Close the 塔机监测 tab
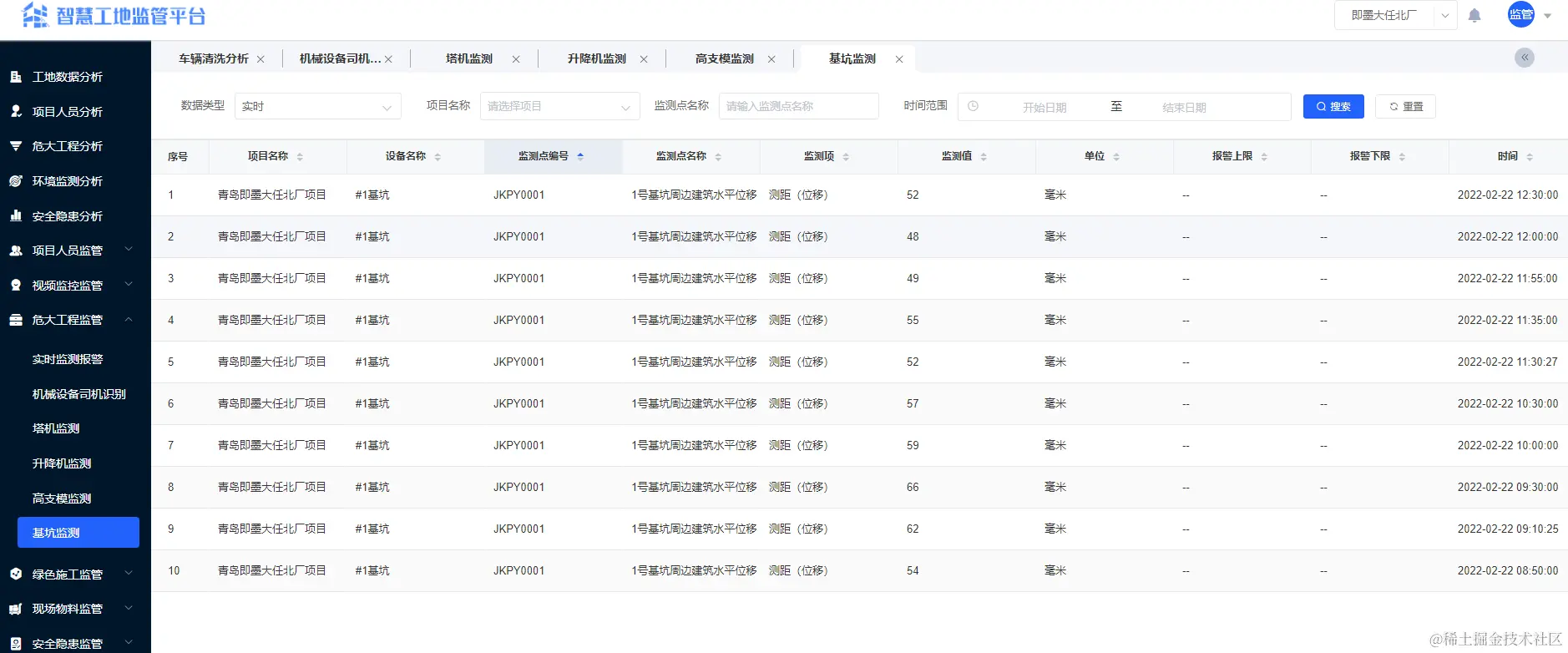The height and width of the screenshot is (653, 1568). point(516,59)
